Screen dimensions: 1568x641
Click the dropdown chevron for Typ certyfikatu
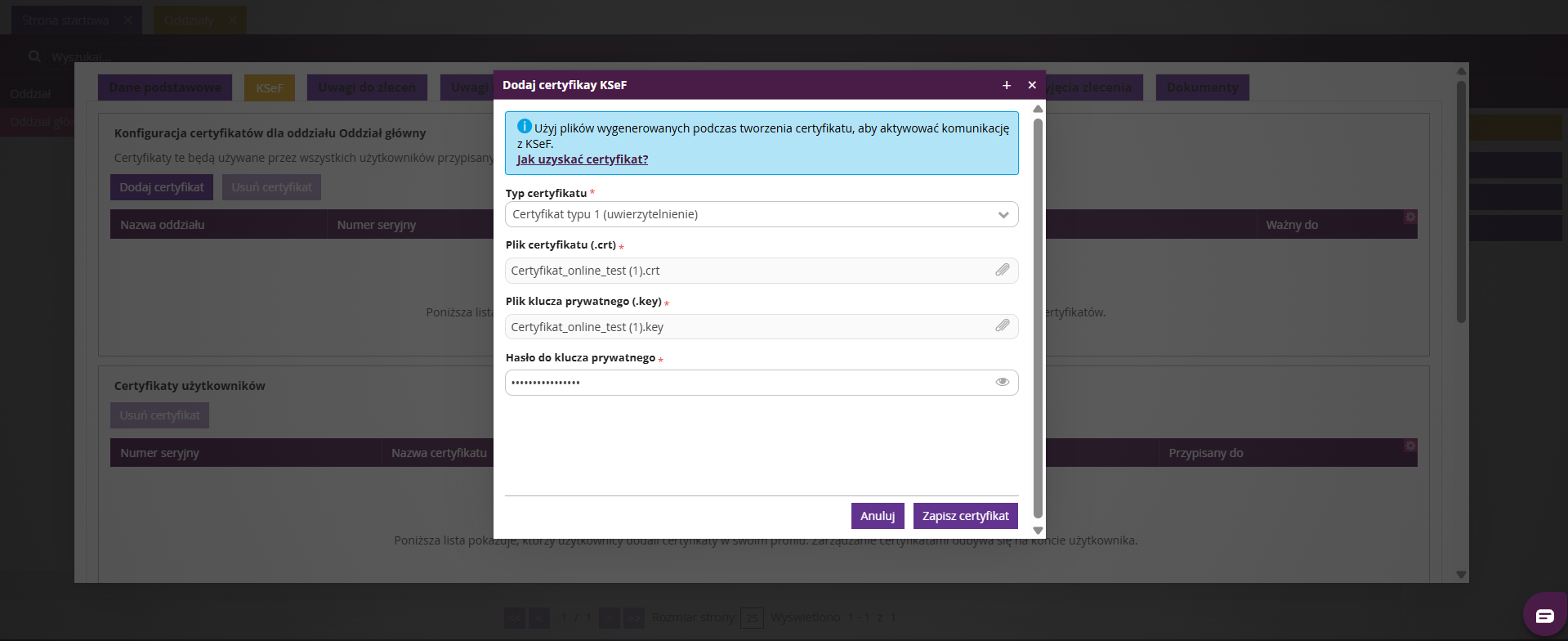[x=1003, y=215]
